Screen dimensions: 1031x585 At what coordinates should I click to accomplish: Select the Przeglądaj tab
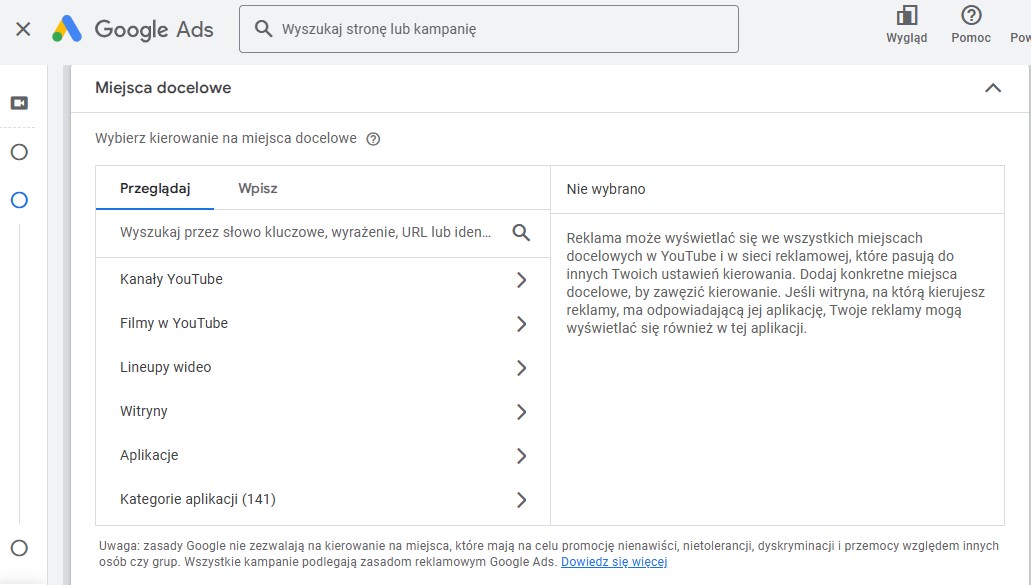[x=155, y=188]
